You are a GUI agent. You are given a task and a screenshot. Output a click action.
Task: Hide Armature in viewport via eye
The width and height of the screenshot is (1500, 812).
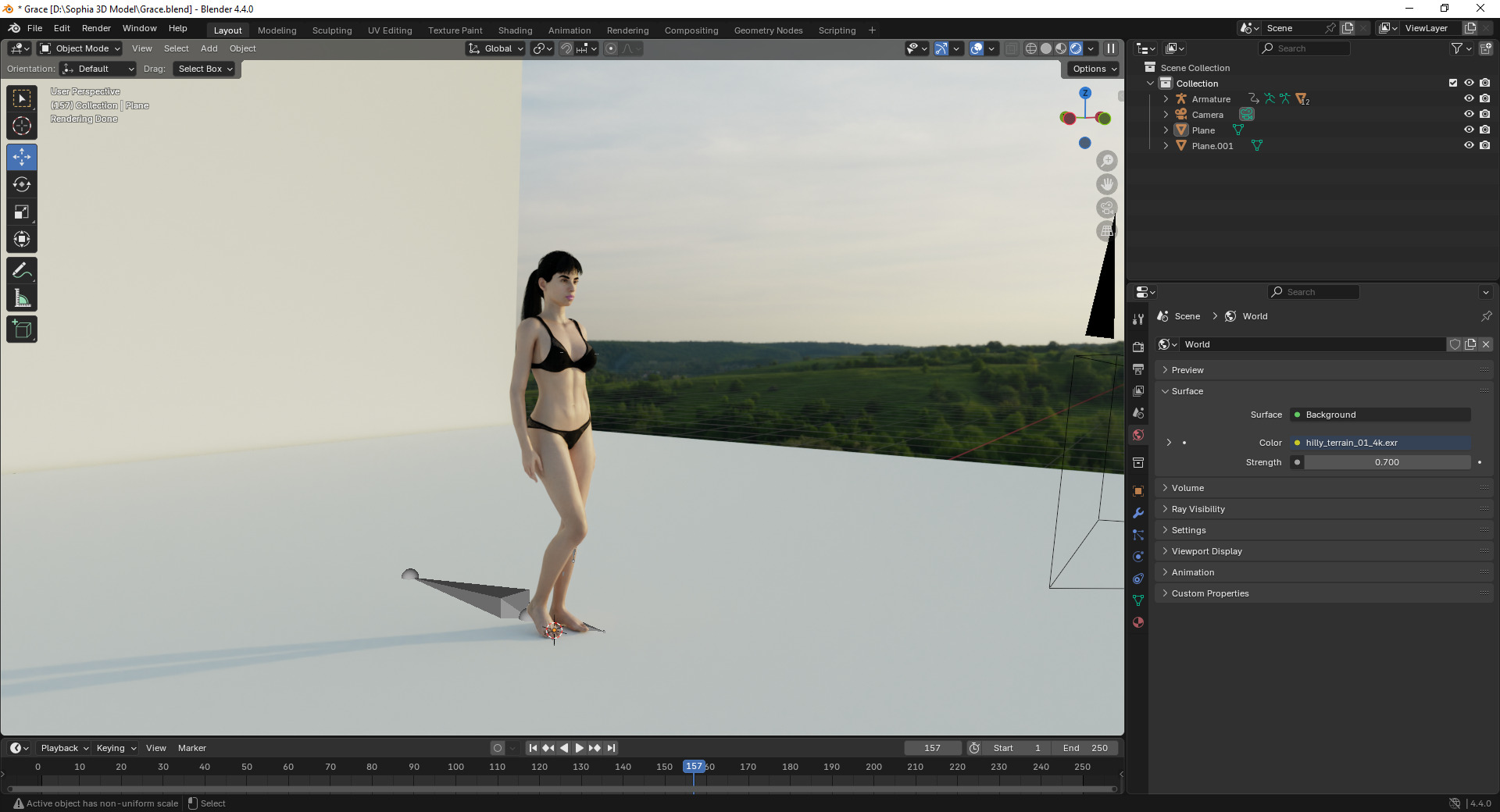tap(1469, 98)
